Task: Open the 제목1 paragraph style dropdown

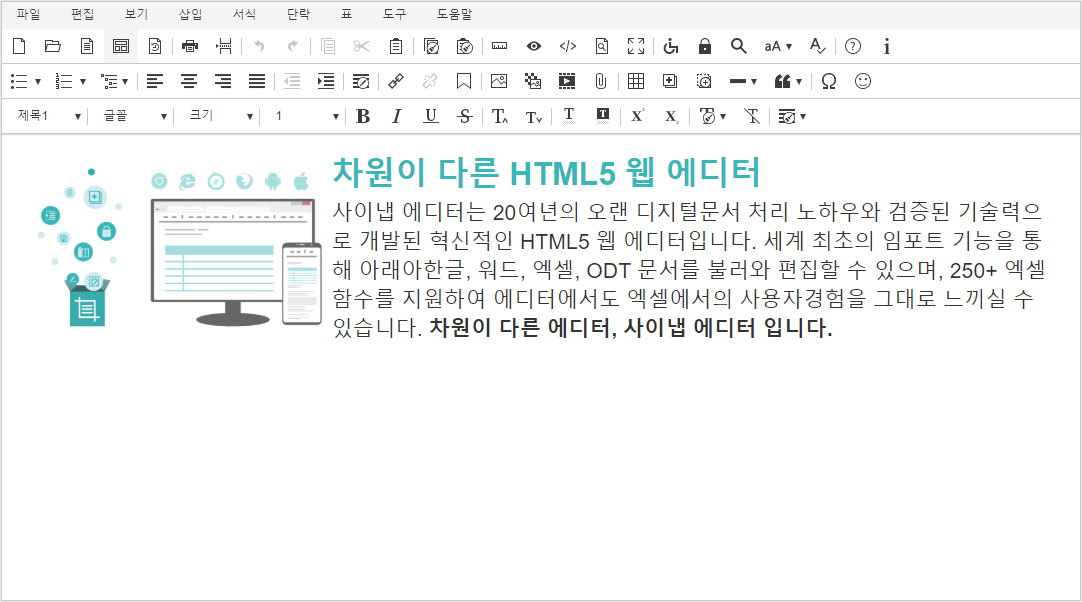Action: 48,116
